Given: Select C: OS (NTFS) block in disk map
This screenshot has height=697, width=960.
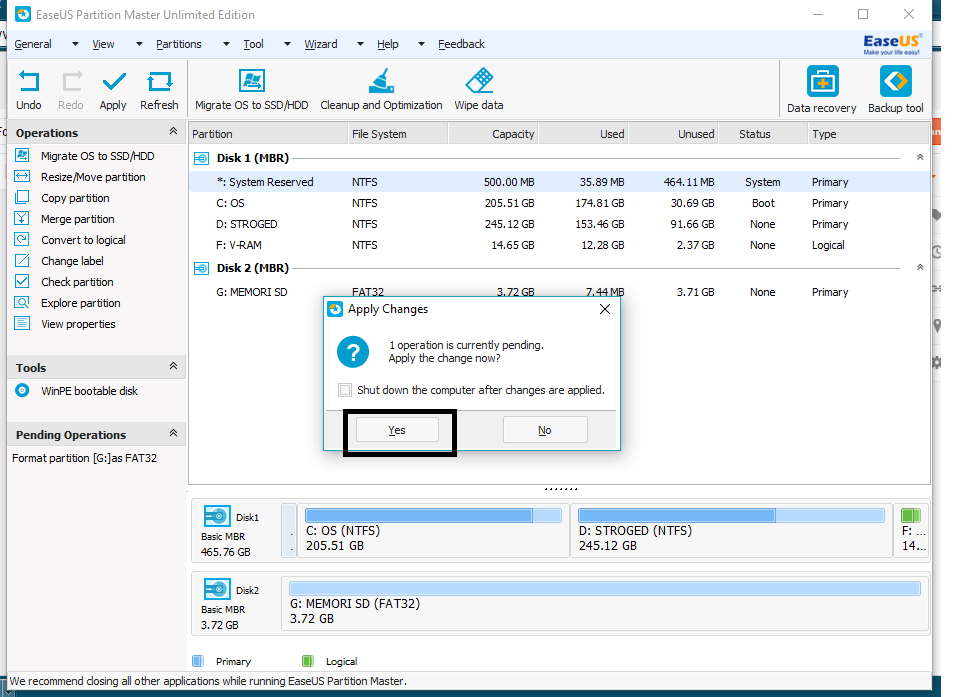Looking at the screenshot, I should point(433,530).
